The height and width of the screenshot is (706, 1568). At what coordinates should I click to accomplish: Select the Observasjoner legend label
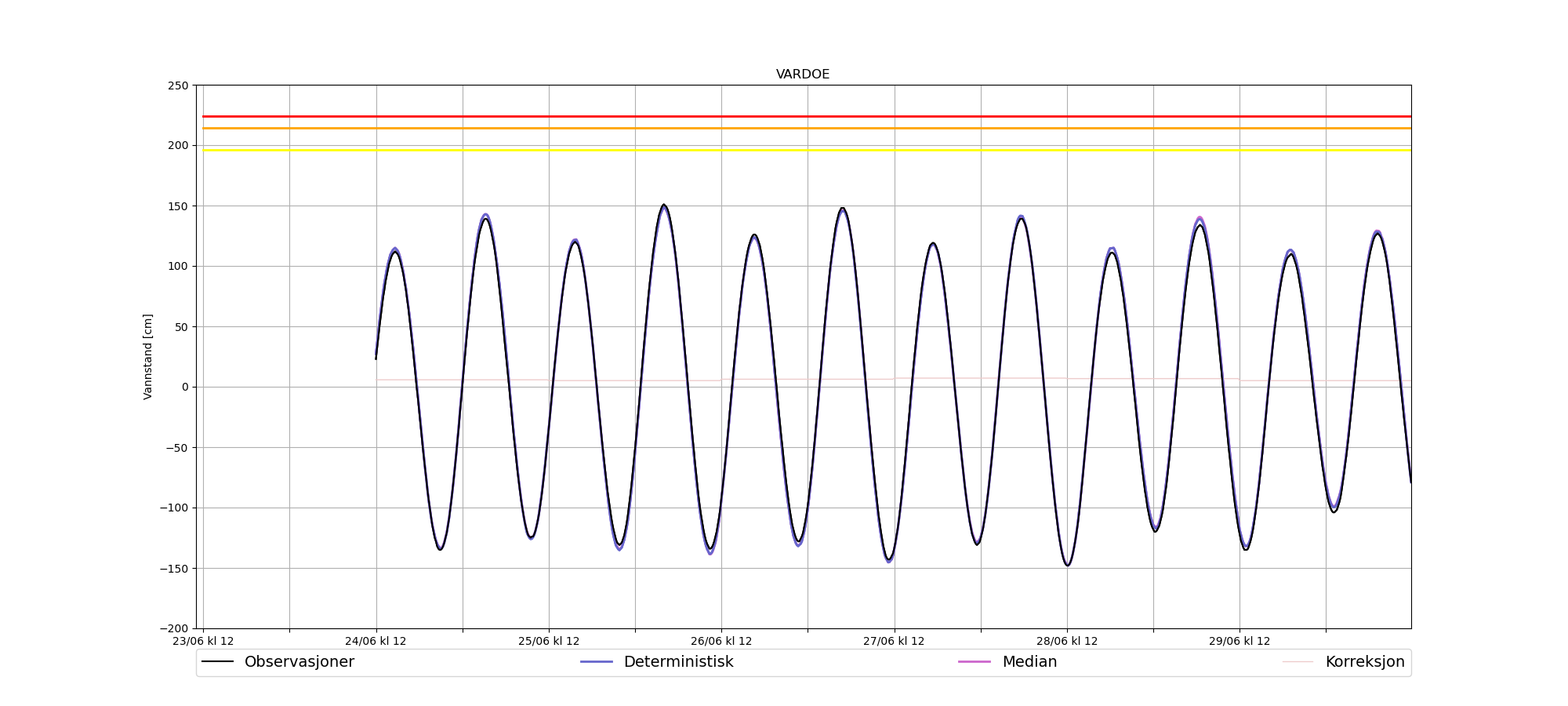click(x=299, y=662)
